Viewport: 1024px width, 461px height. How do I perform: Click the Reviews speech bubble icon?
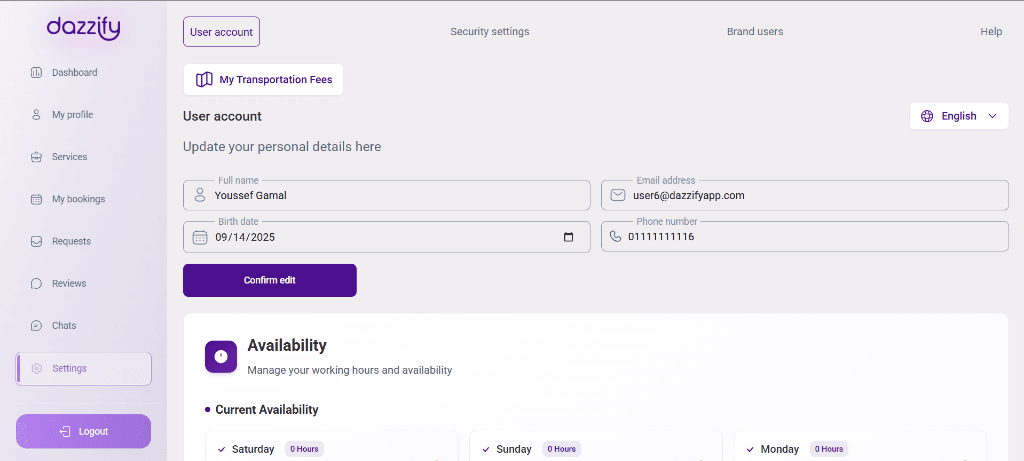[x=37, y=283]
